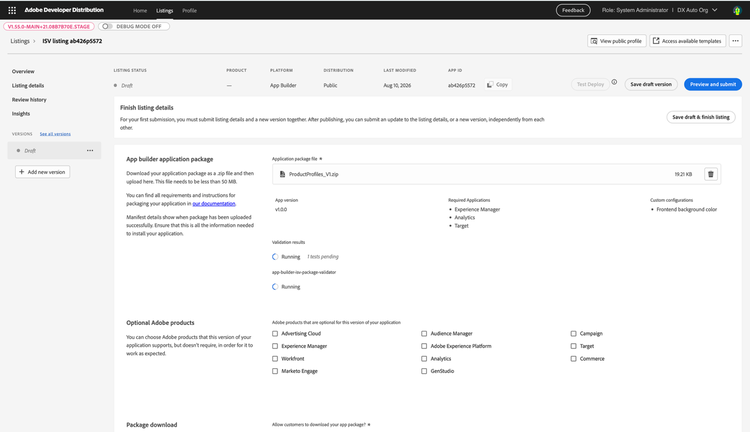This screenshot has height=432, width=750.
Task: Click the ProductProfiles_V1.zip file icon
Action: tap(282, 174)
